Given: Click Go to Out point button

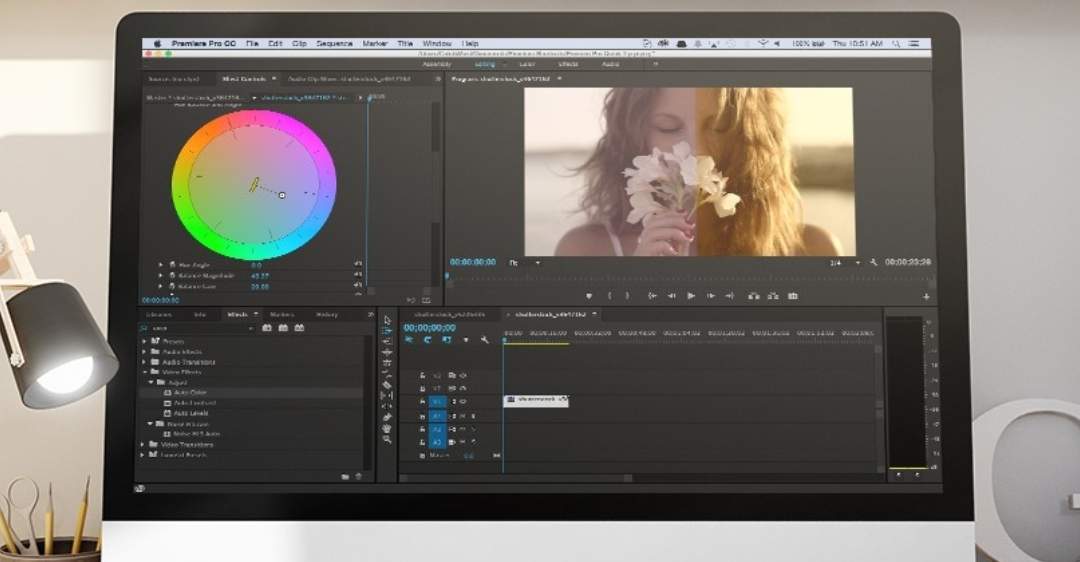Looking at the screenshot, I should [x=730, y=296].
